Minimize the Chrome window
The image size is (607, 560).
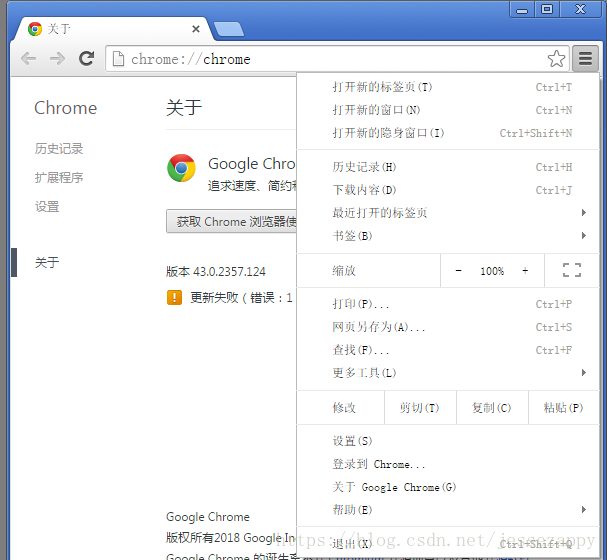pyautogui.click(x=522, y=9)
